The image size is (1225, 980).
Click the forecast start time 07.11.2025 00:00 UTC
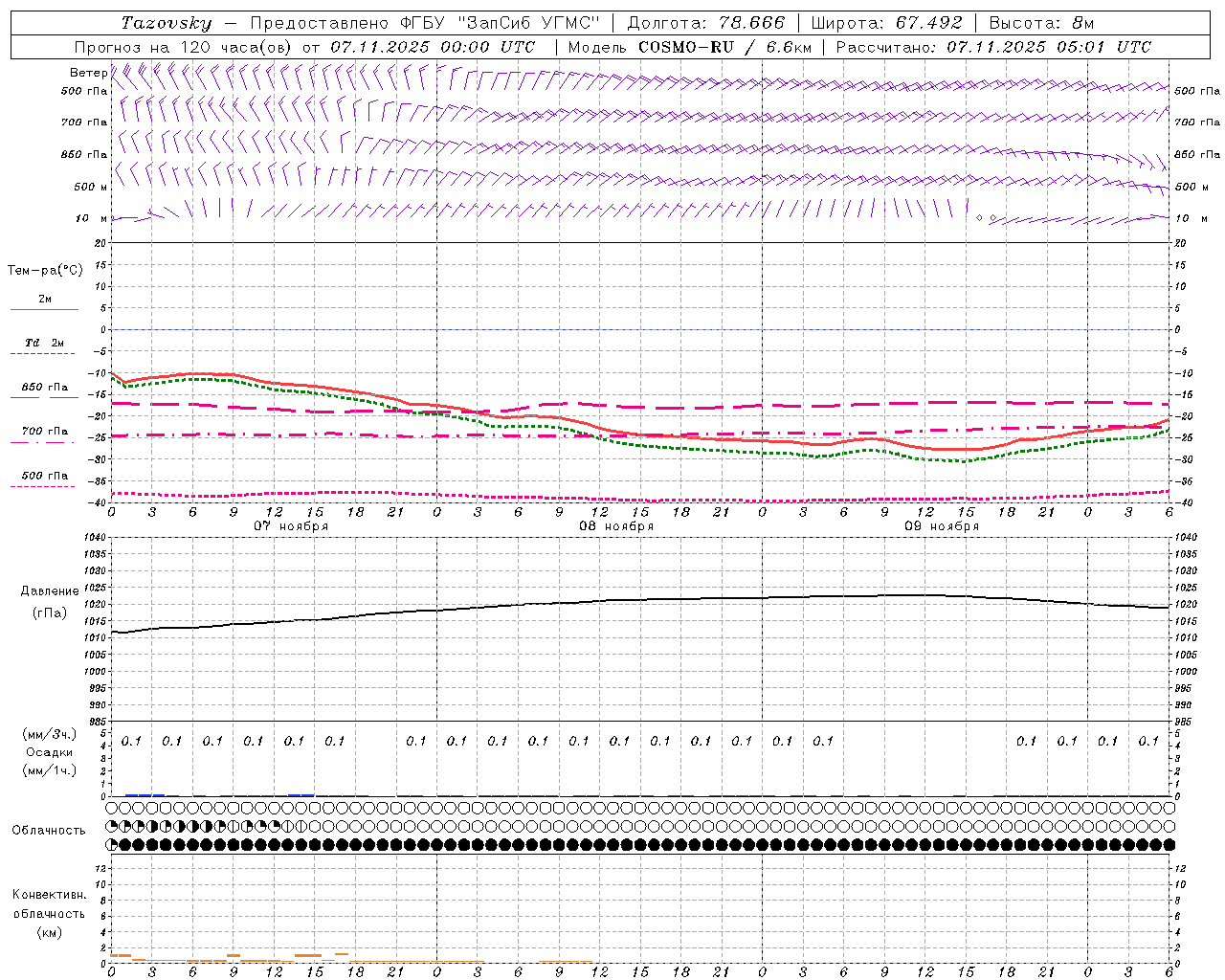pyautogui.click(x=433, y=47)
